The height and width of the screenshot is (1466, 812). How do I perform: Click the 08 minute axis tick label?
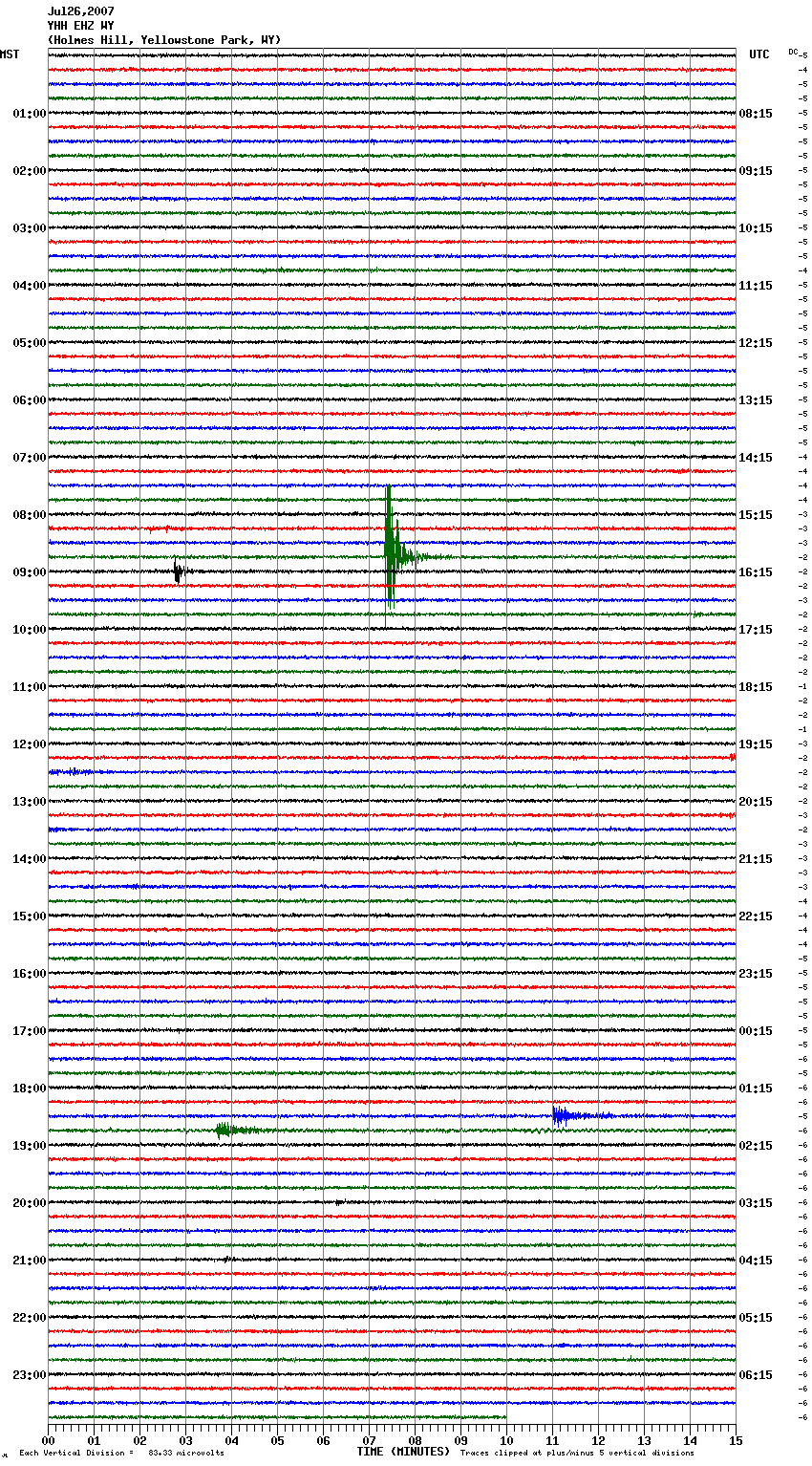[x=416, y=1440]
